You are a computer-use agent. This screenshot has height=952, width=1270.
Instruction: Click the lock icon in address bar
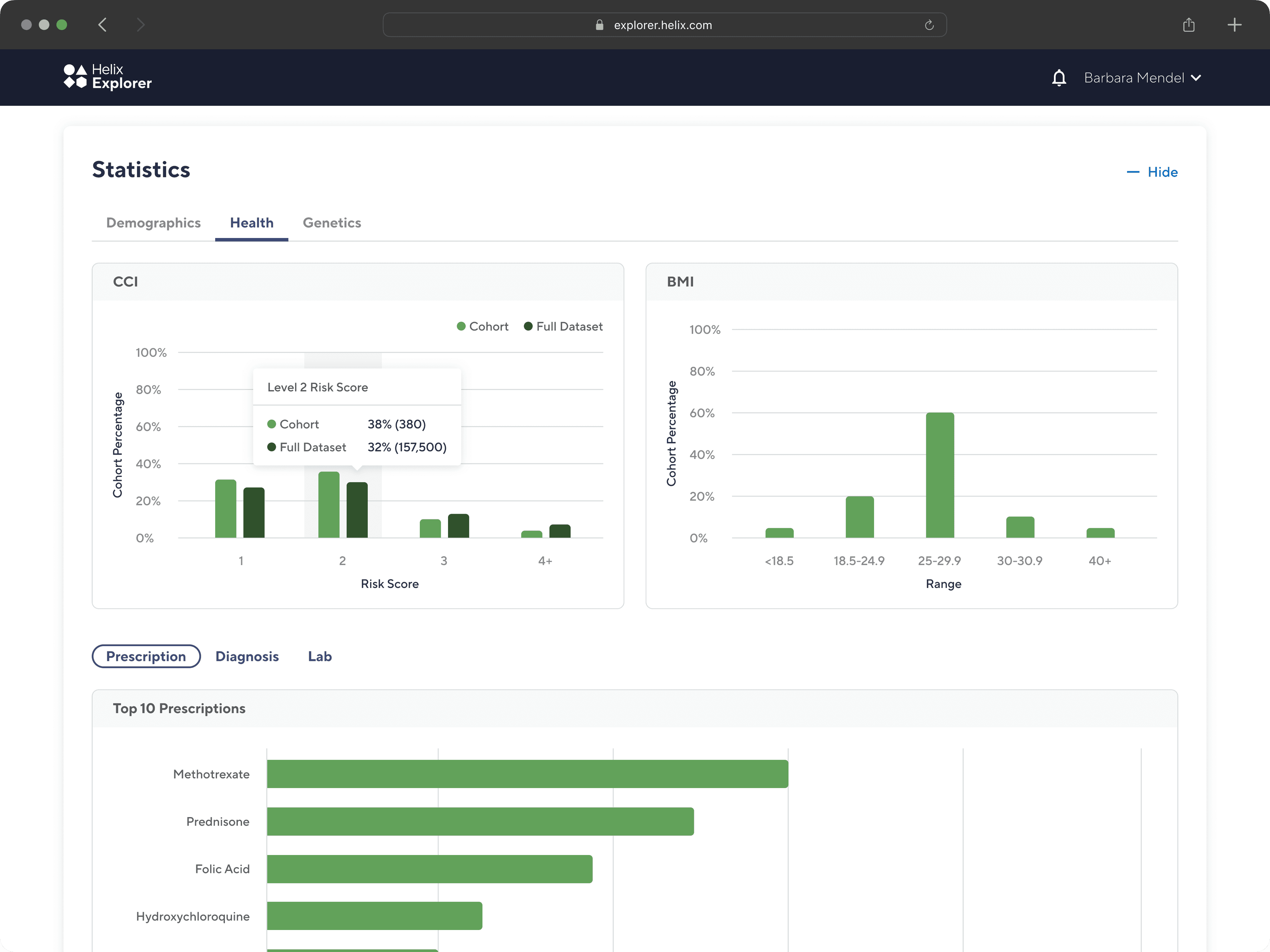pos(599,25)
